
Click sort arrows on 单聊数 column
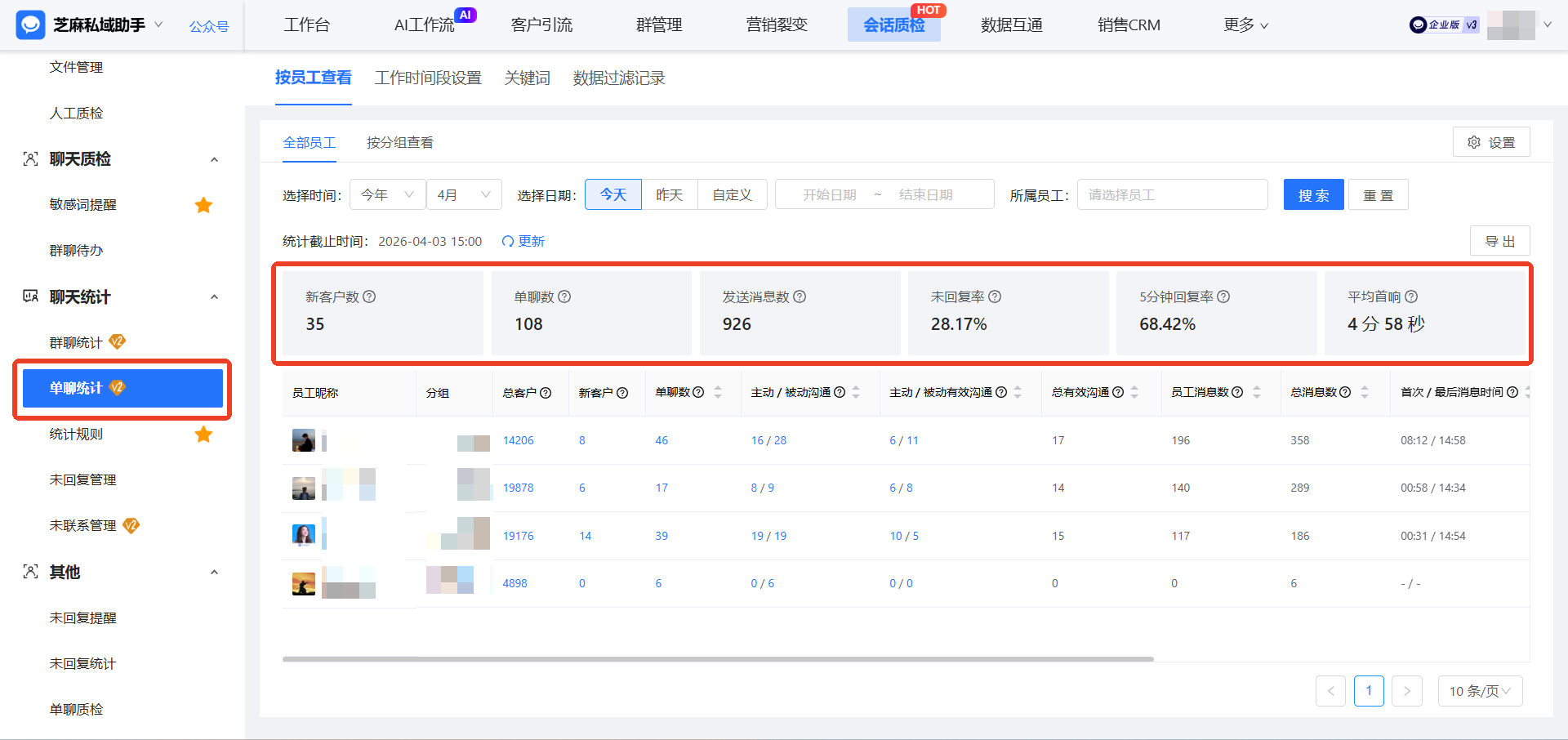pyautogui.click(x=717, y=392)
